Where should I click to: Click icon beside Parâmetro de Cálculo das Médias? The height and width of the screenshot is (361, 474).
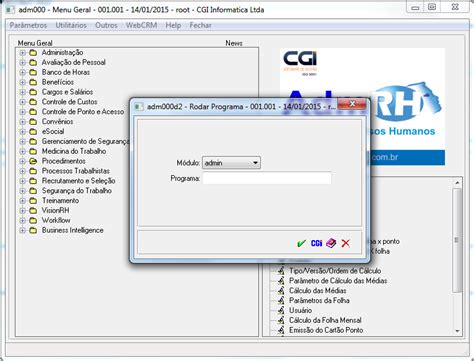click(281, 281)
